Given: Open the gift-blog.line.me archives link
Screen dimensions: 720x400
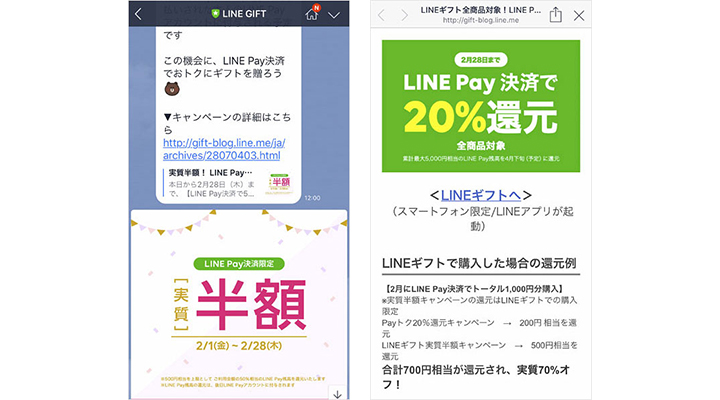Looking at the screenshot, I should 224,149.
